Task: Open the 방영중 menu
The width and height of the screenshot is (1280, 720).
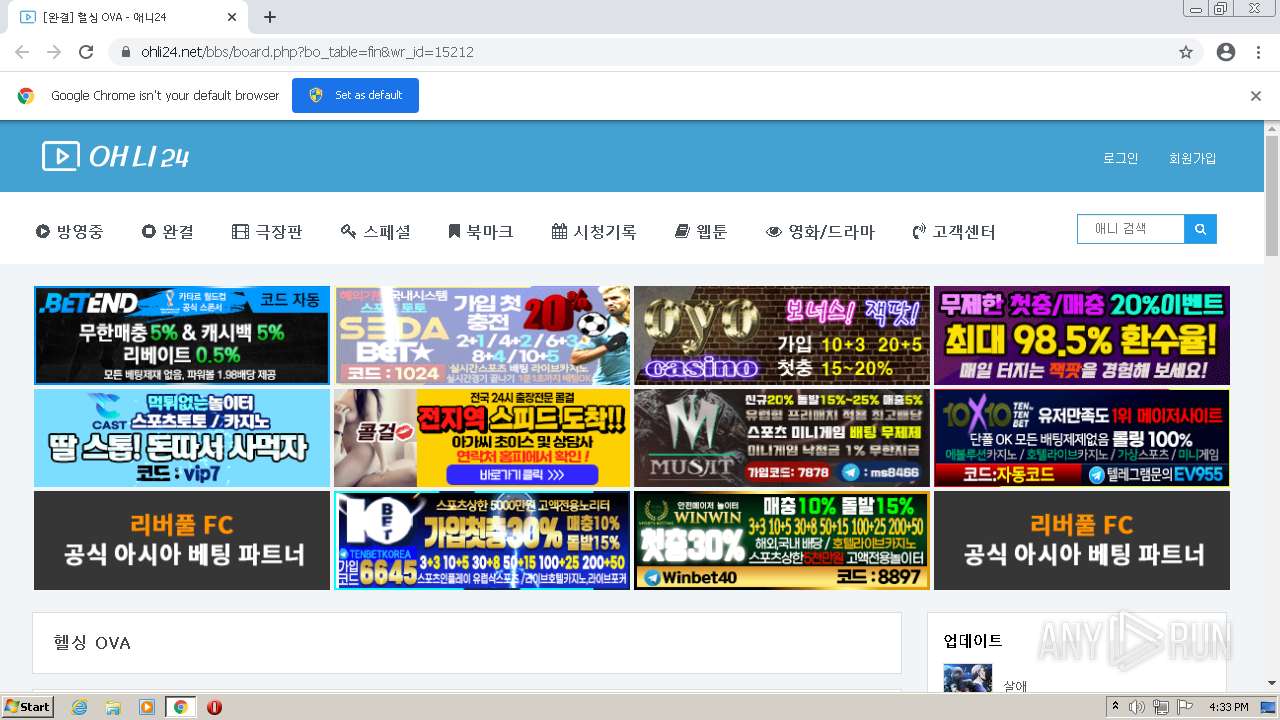Action: point(70,231)
